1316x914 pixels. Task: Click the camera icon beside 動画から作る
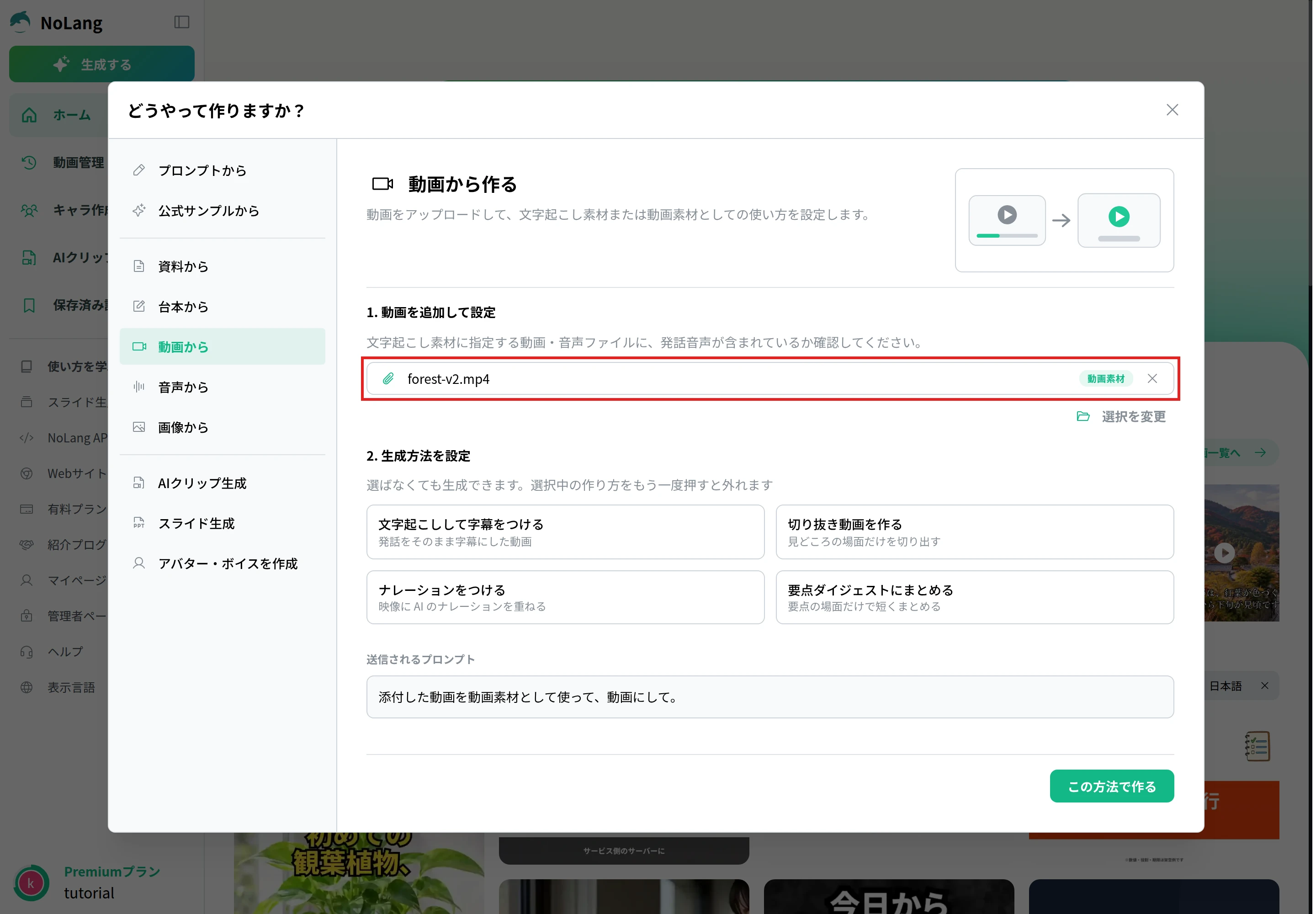(382, 184)
